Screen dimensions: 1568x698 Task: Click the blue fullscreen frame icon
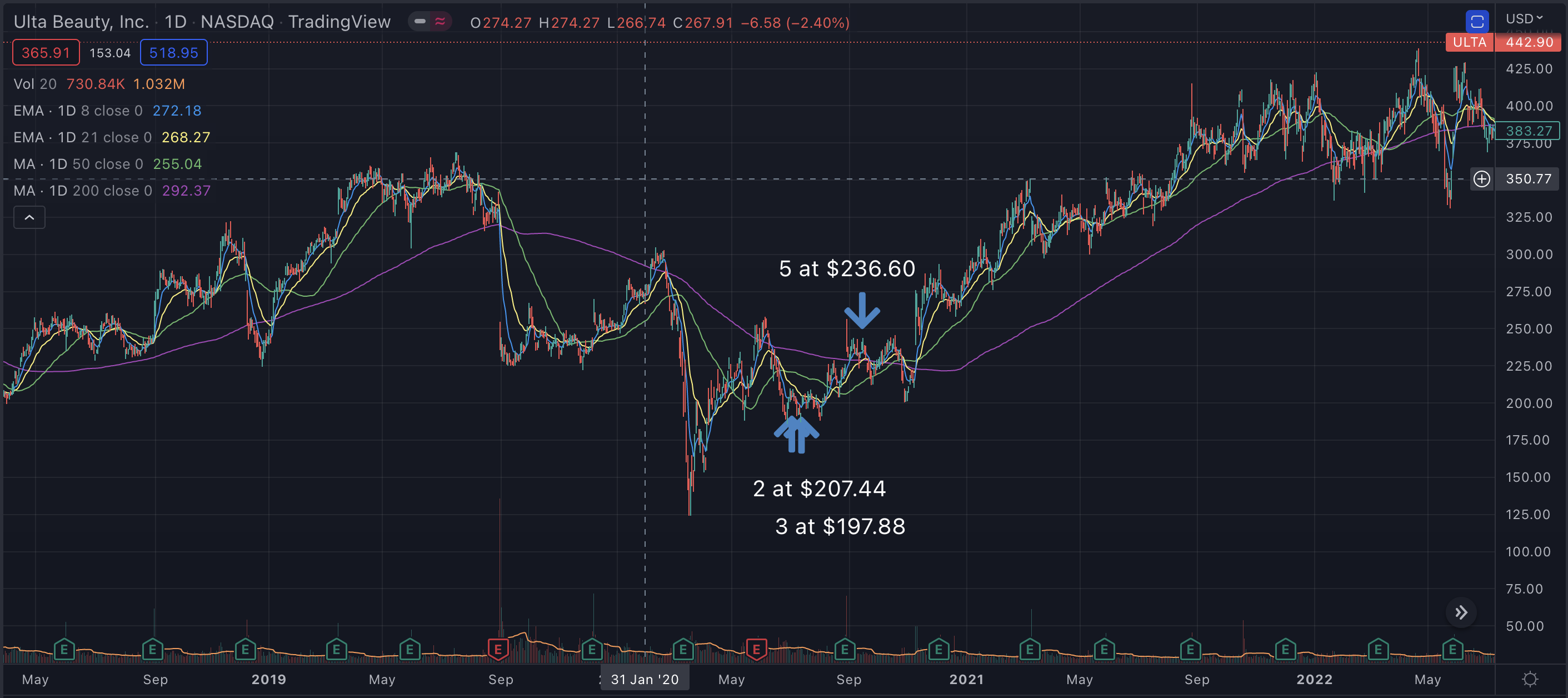coord(1477,23)
